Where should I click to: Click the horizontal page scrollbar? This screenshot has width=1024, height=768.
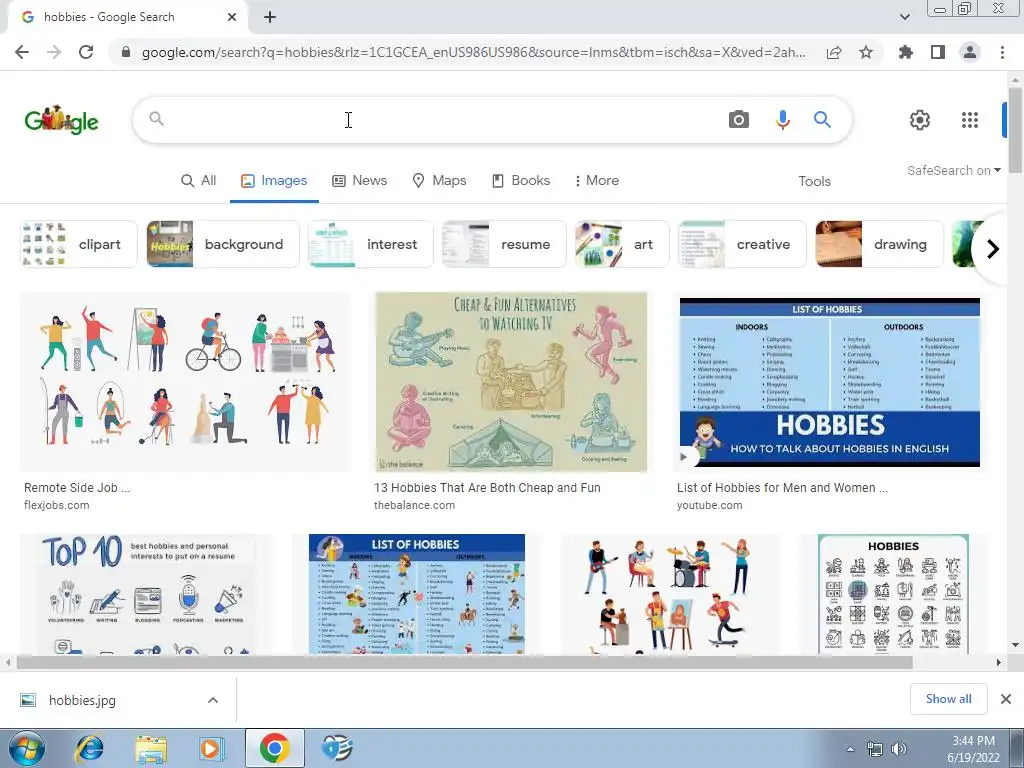464,662
